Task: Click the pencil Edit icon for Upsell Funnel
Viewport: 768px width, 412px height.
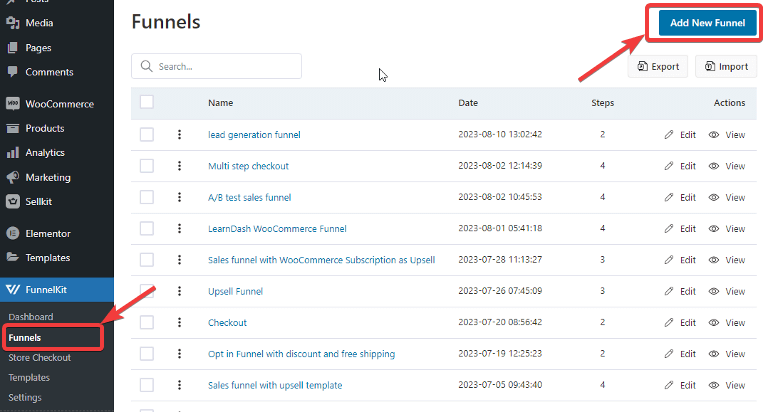Action: [x=669, y=291]
